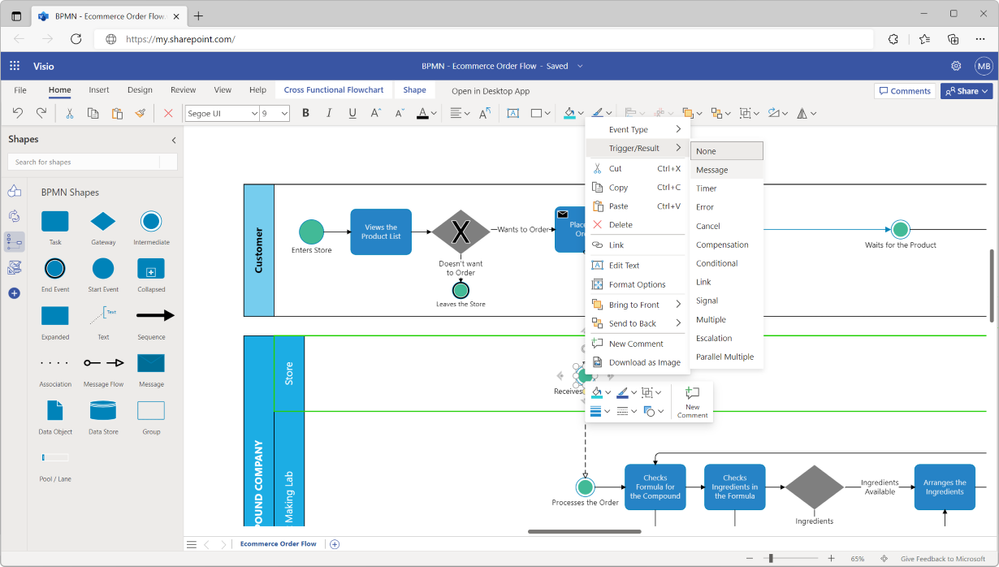Toggle Italic formatting
This screenshot has width=999, height=567.
coord(329,113)
